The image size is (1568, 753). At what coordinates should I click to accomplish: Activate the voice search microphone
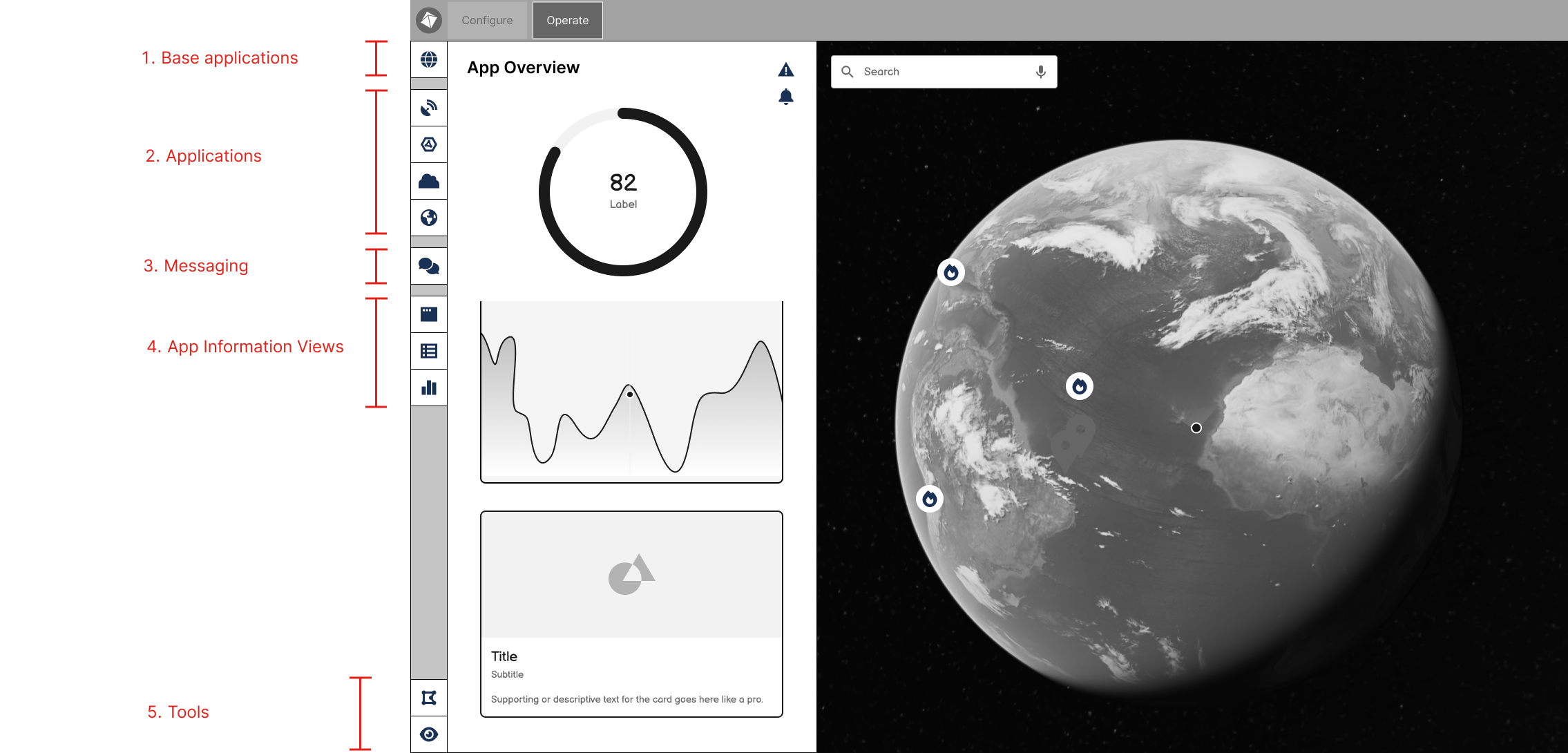[x=1040, y=72]
